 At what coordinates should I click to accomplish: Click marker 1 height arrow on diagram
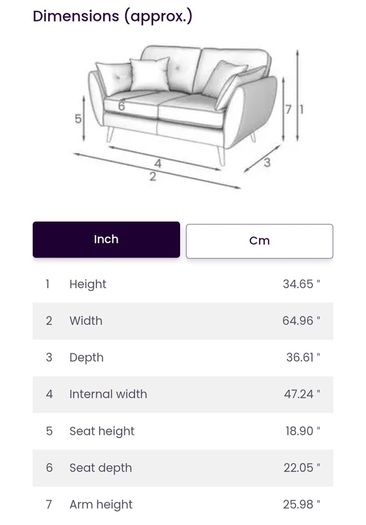point(297,95)
